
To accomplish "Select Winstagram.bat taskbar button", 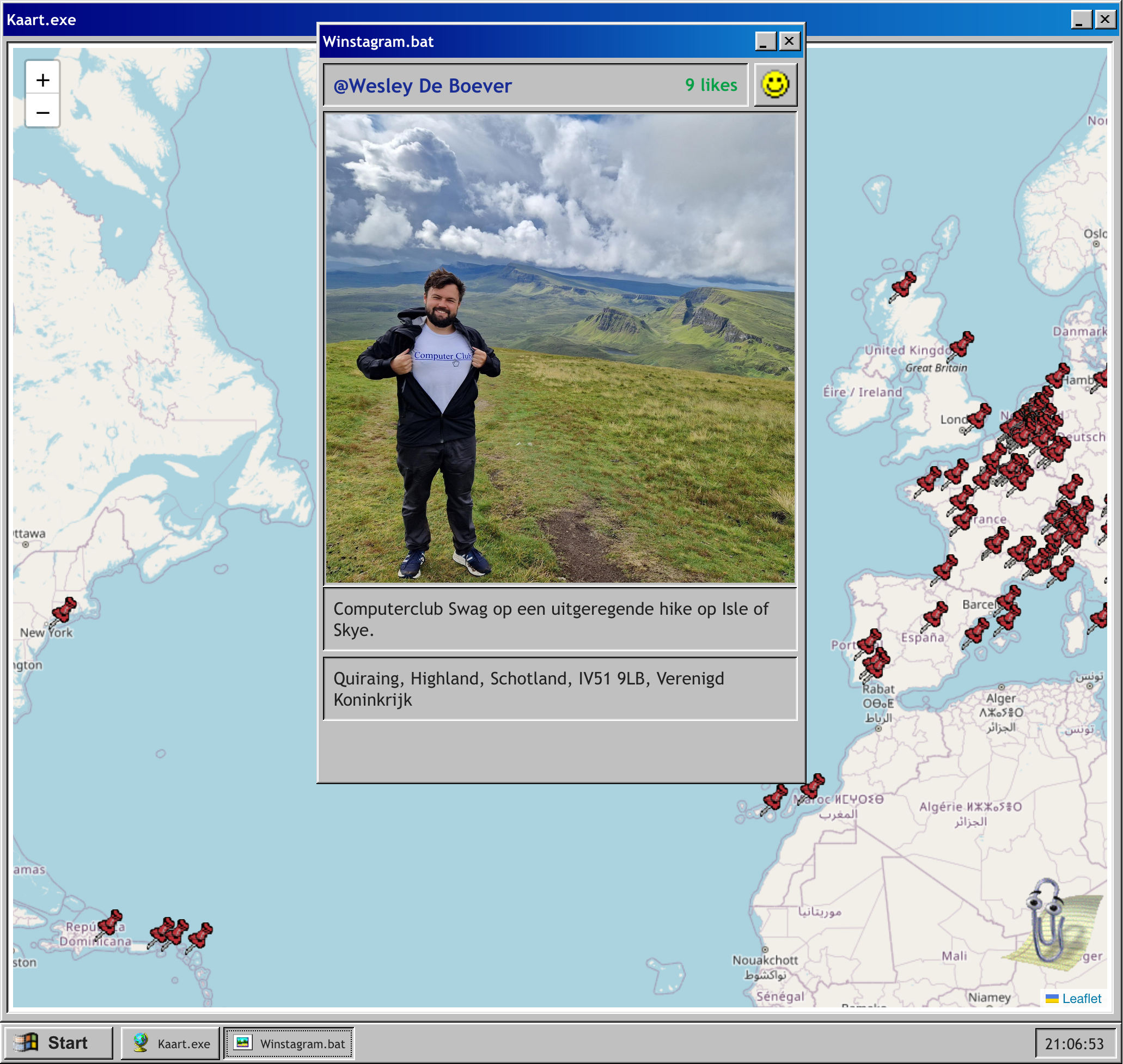I will (289, 1043).
